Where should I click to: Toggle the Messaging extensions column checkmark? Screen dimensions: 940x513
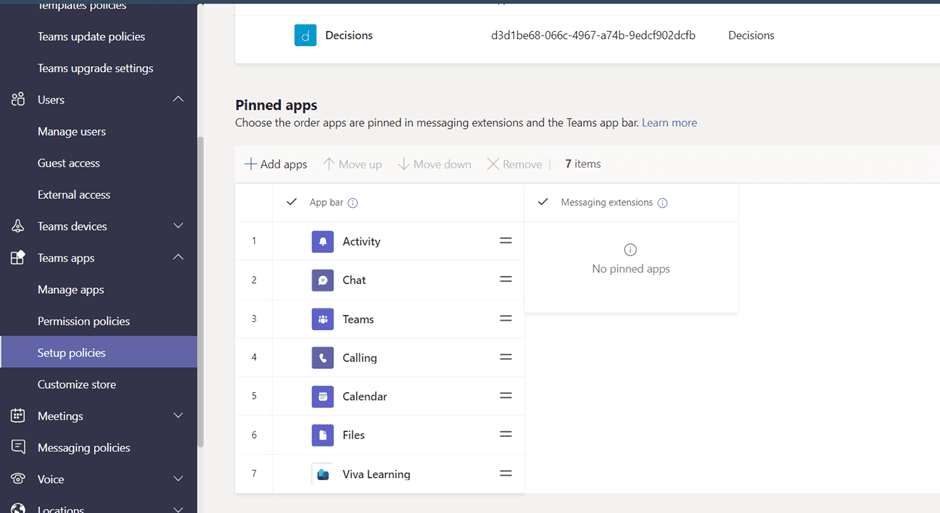[543, 202]
